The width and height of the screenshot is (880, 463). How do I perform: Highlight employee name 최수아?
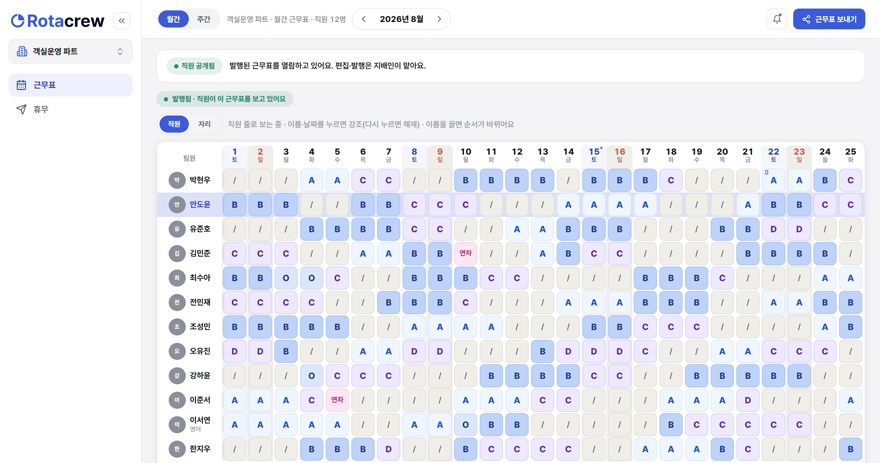click(200, 278)
